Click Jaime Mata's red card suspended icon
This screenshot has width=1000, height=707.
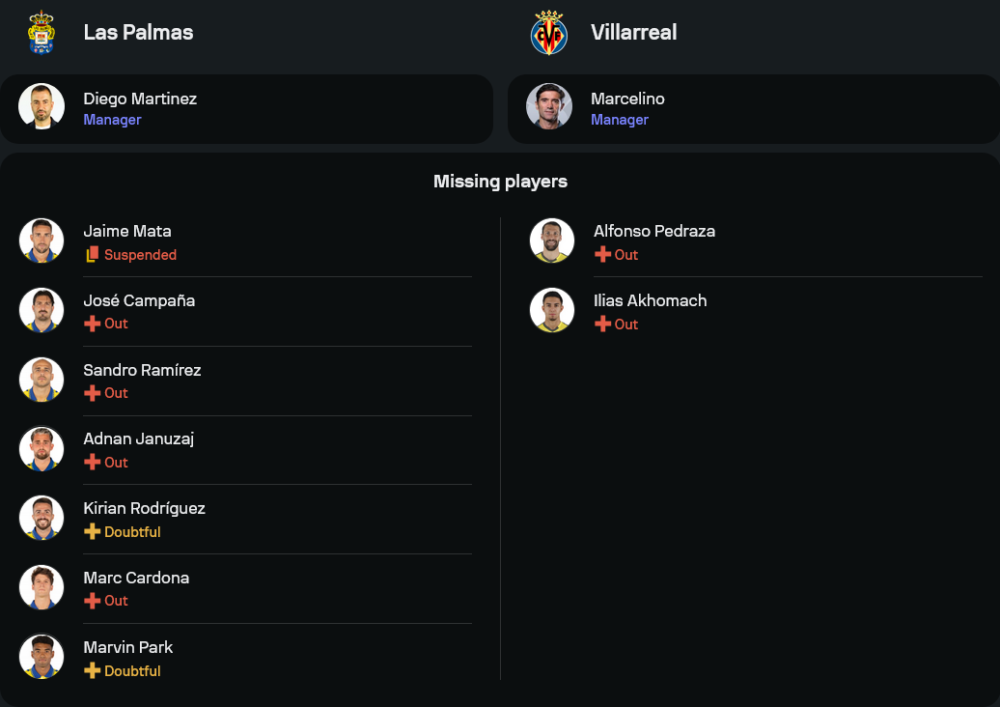point(92,255)
